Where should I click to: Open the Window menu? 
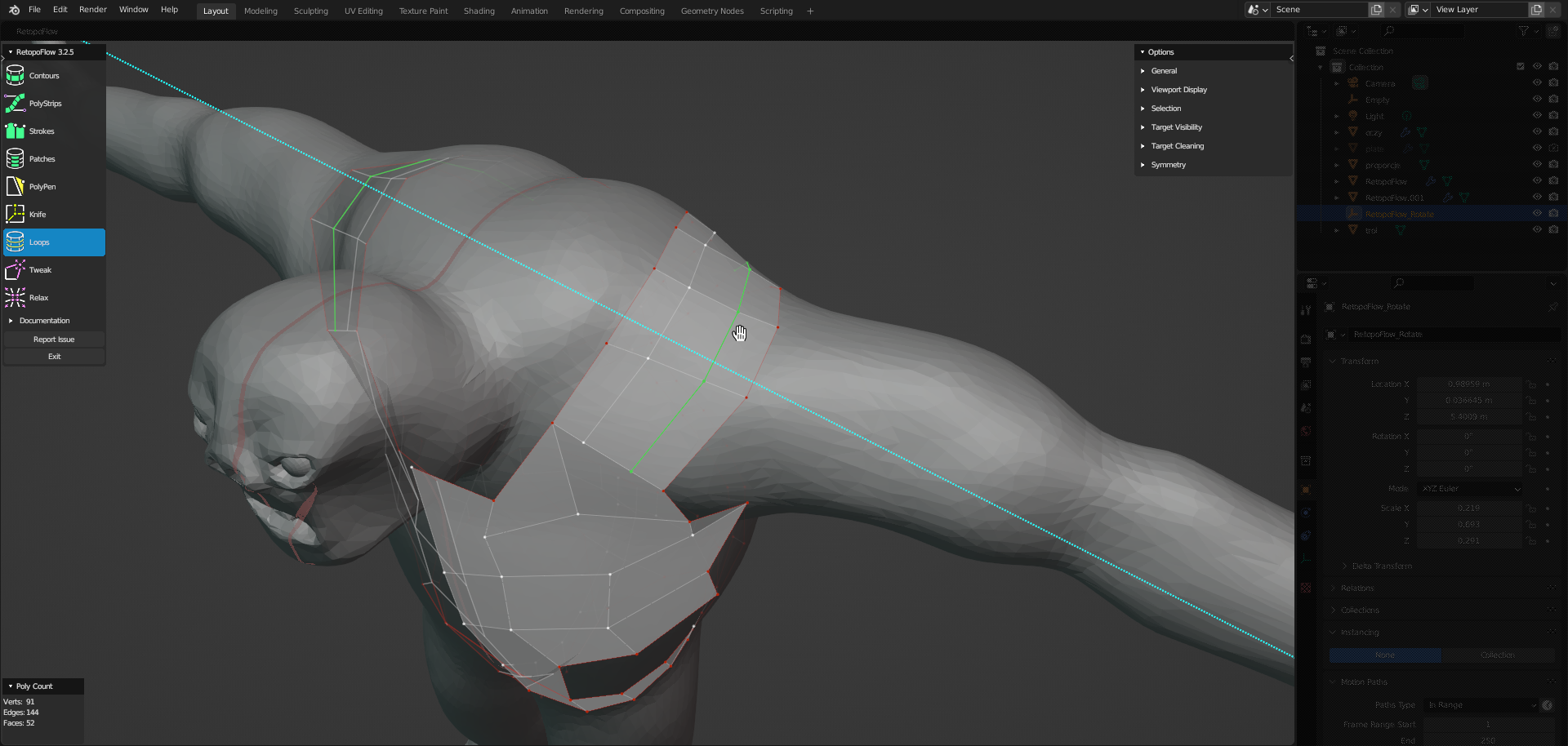(x=134, y=10)
